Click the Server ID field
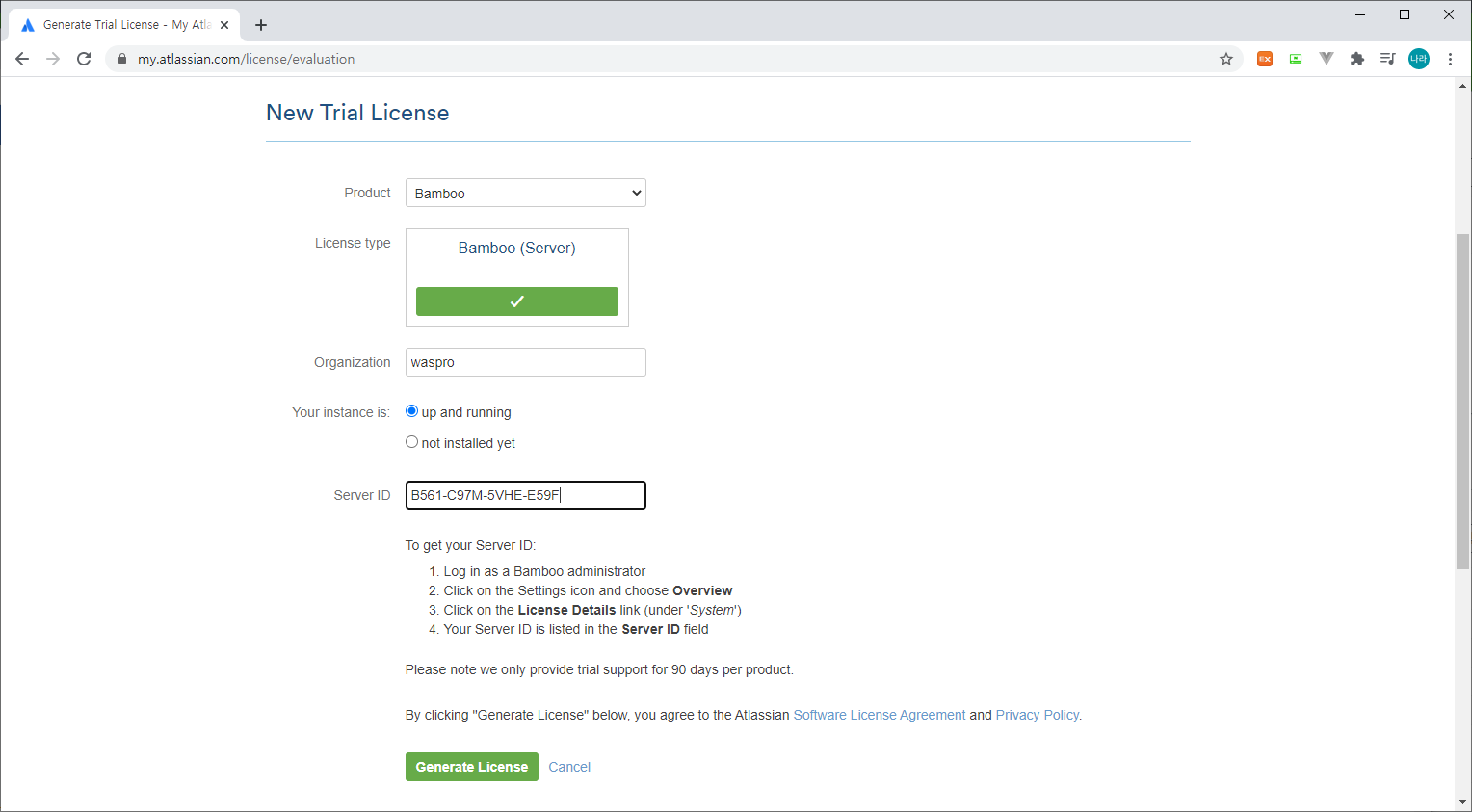 click(x=526, y=495)
